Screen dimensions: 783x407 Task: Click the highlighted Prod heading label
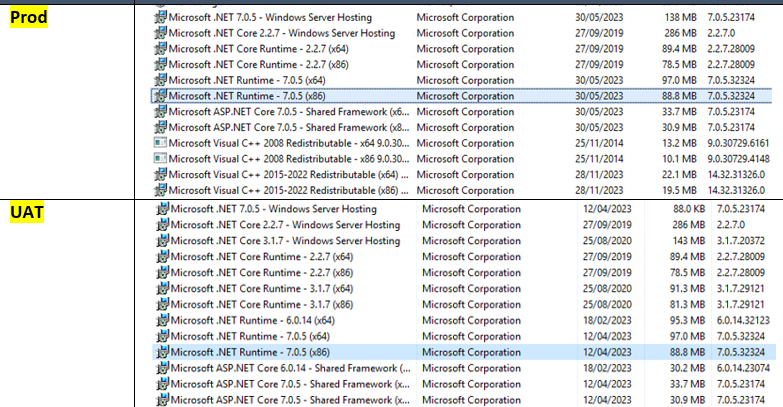point(29,17)
